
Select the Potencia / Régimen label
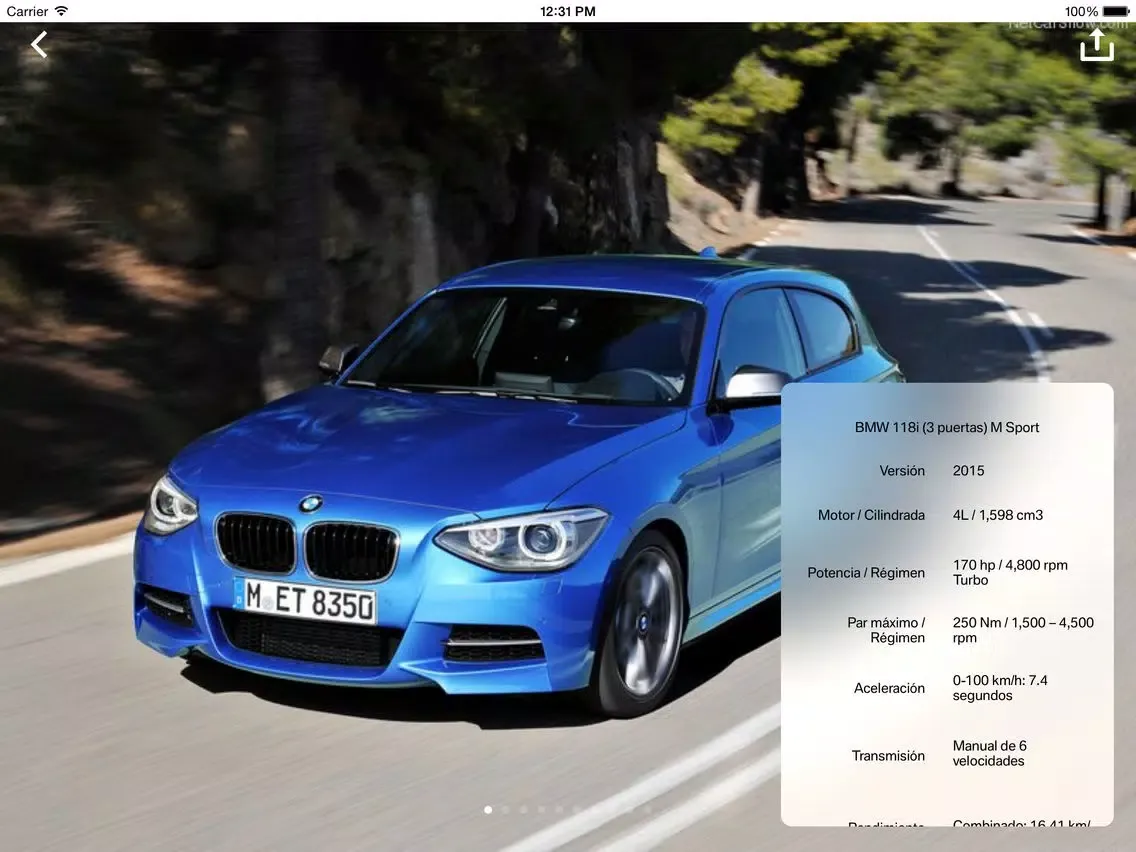[x=866, y=573]
